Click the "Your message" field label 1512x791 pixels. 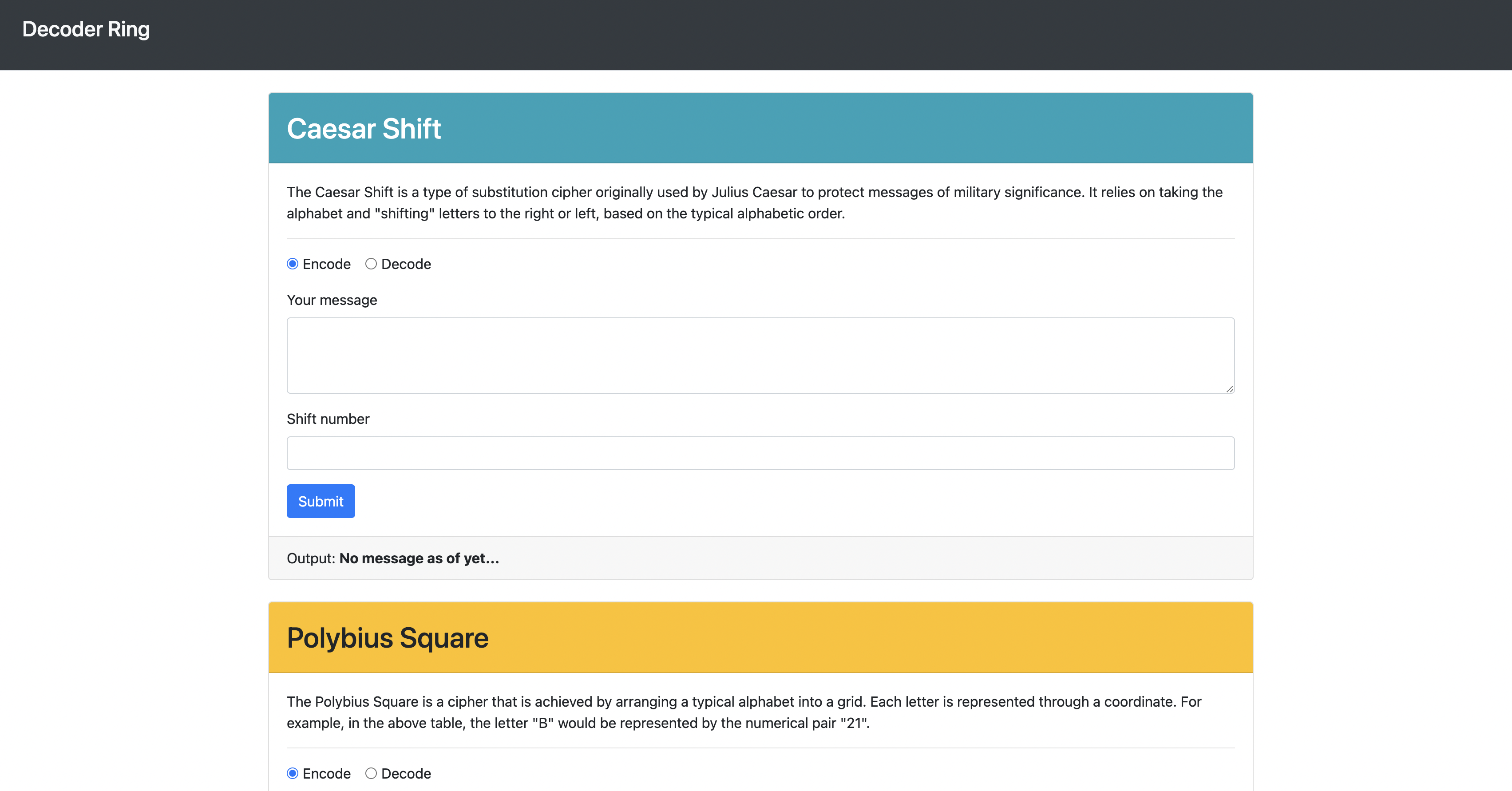332,301
